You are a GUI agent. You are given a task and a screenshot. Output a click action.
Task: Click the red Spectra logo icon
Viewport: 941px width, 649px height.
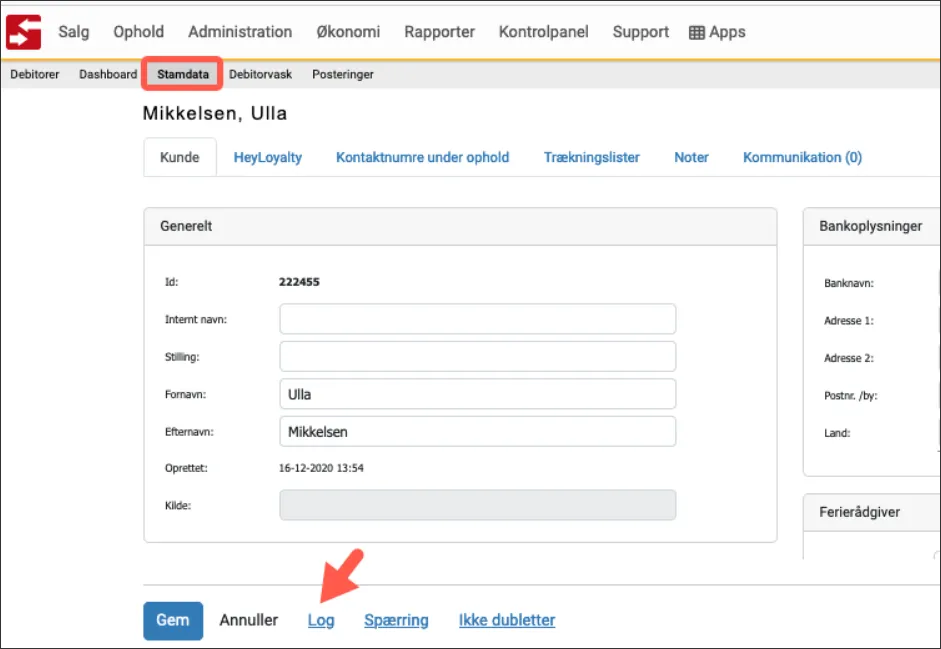pos(22,30)
